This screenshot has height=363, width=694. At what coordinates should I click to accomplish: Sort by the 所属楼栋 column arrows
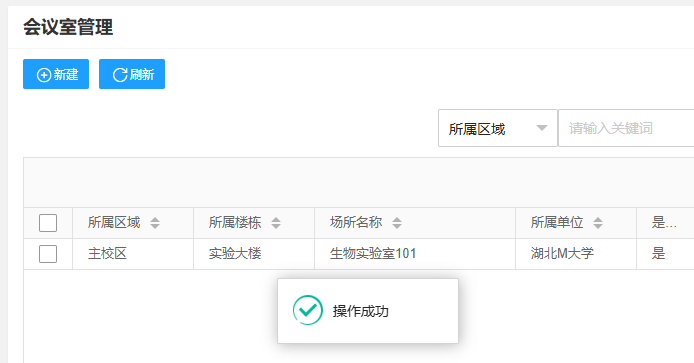276,223
